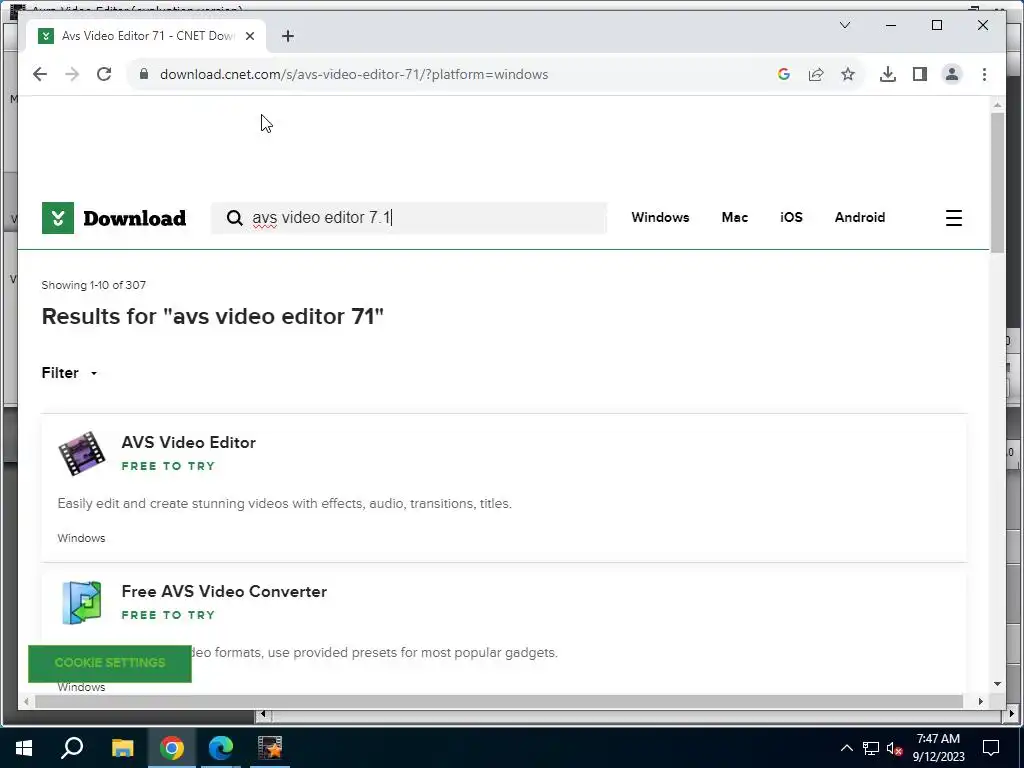The width and height of the screenshot is (1024, 768).
Task: Open the taskbar clock and date
Action: click(x=938, y=748)
